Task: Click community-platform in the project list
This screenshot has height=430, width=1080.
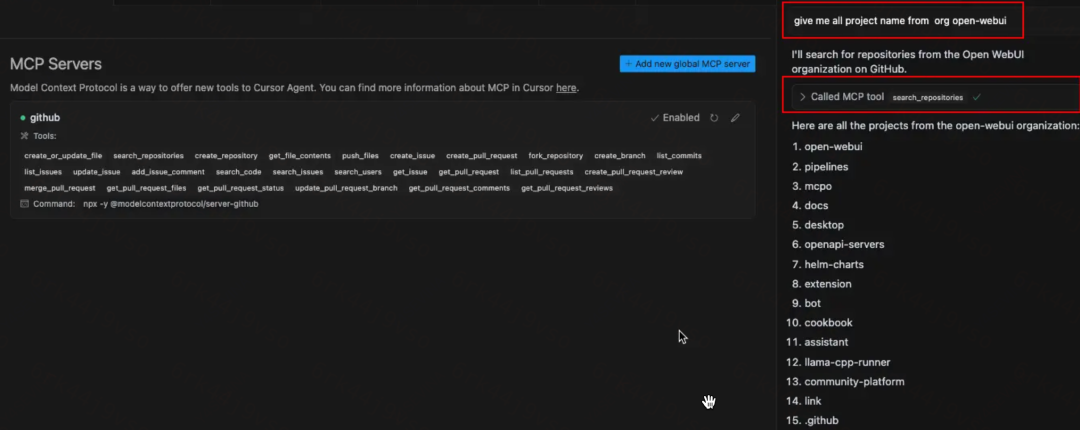Action: point(855,381)
